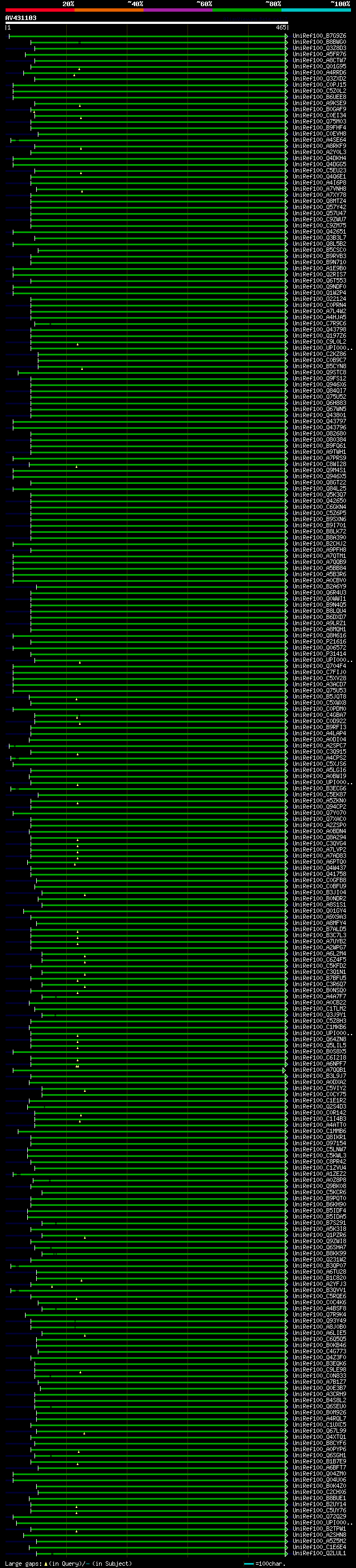Select hit label UniRef100_Q1W2P4

pos(319,293)
